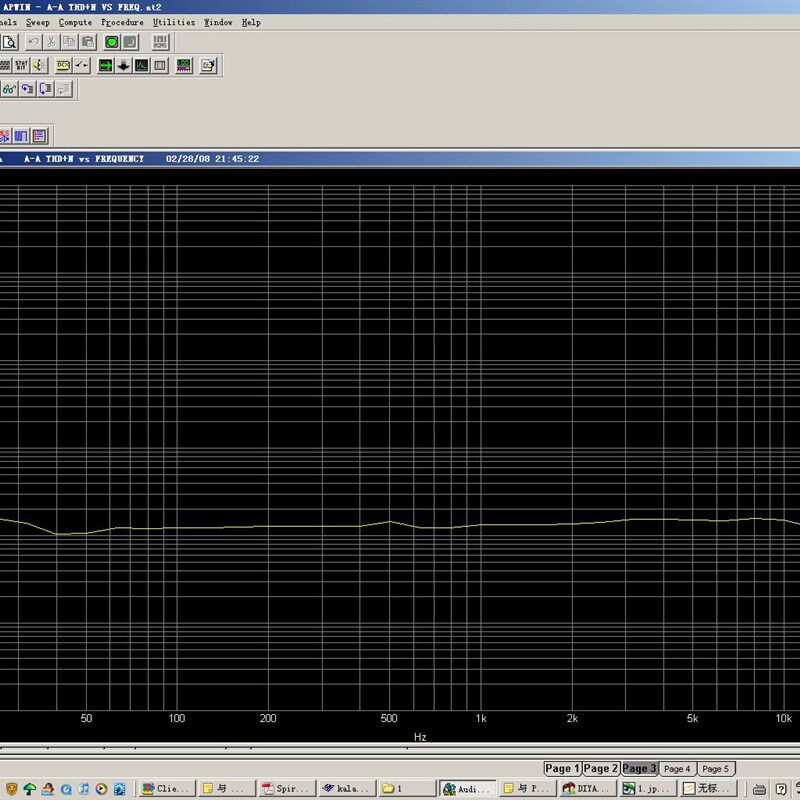Switch to Page 4 tab

pos(677,768)
